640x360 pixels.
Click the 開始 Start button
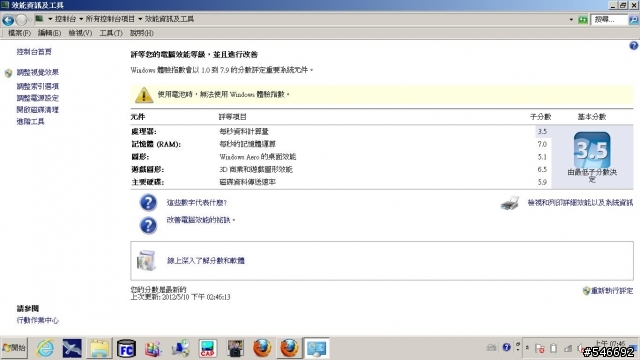(x=14, y=348)
